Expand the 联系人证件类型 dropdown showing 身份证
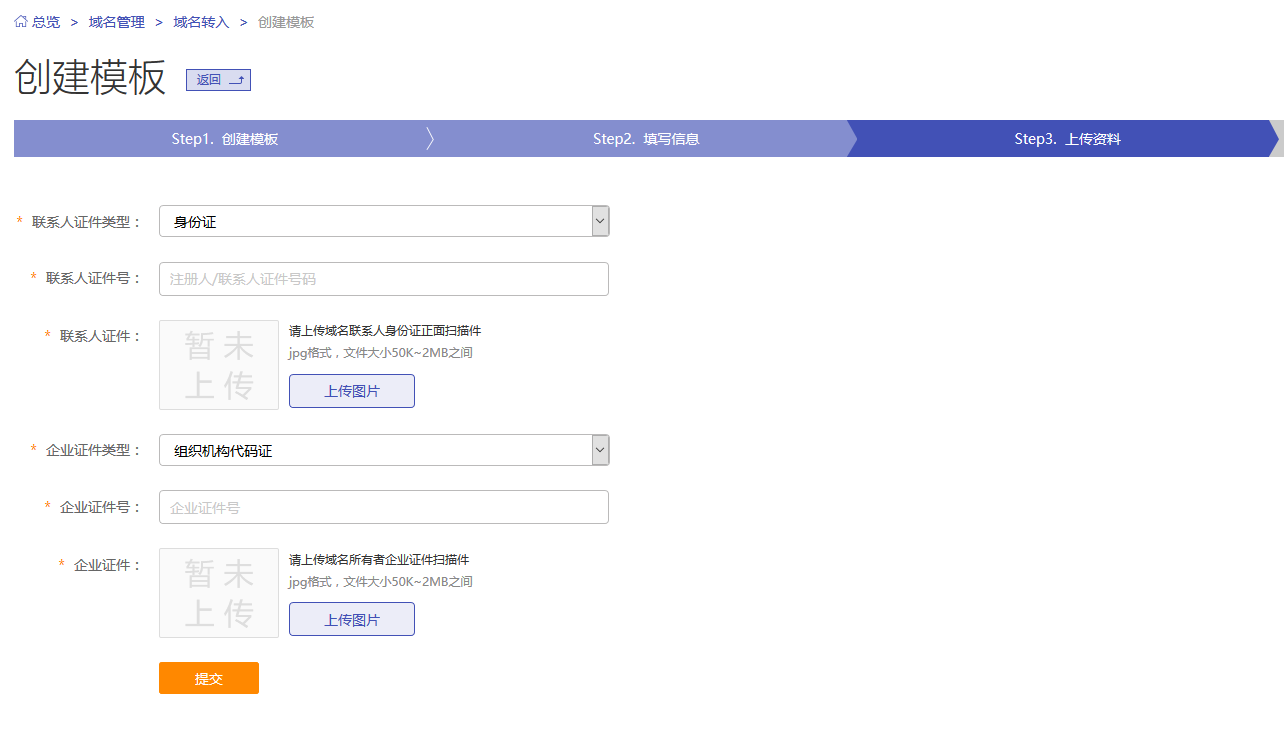 pos(384,222)
